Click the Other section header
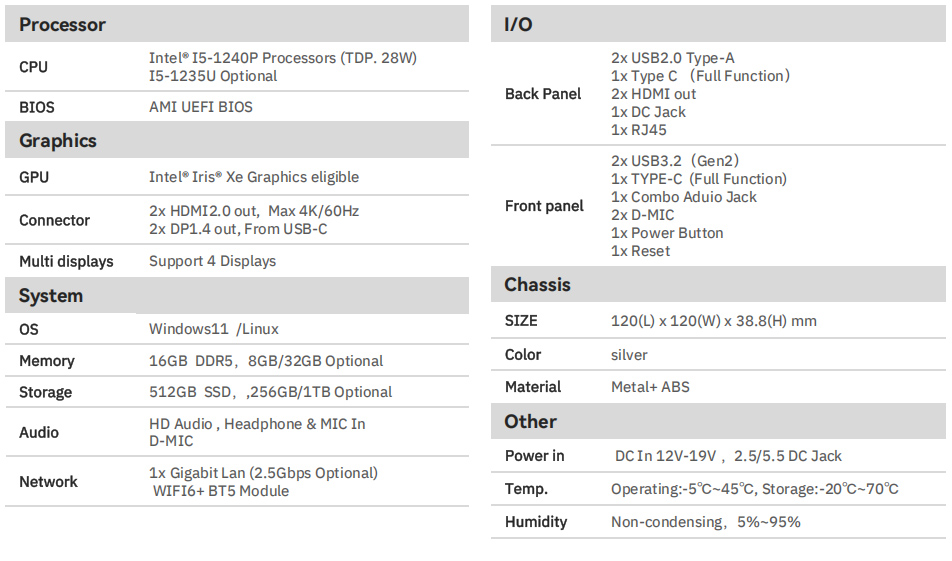 (x=530, y=422)
